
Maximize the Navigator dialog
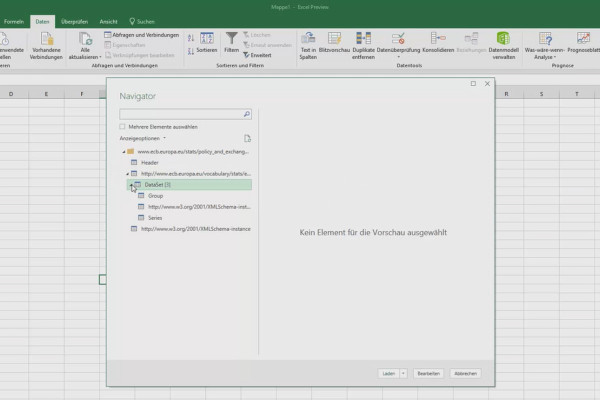pos(473,83)
